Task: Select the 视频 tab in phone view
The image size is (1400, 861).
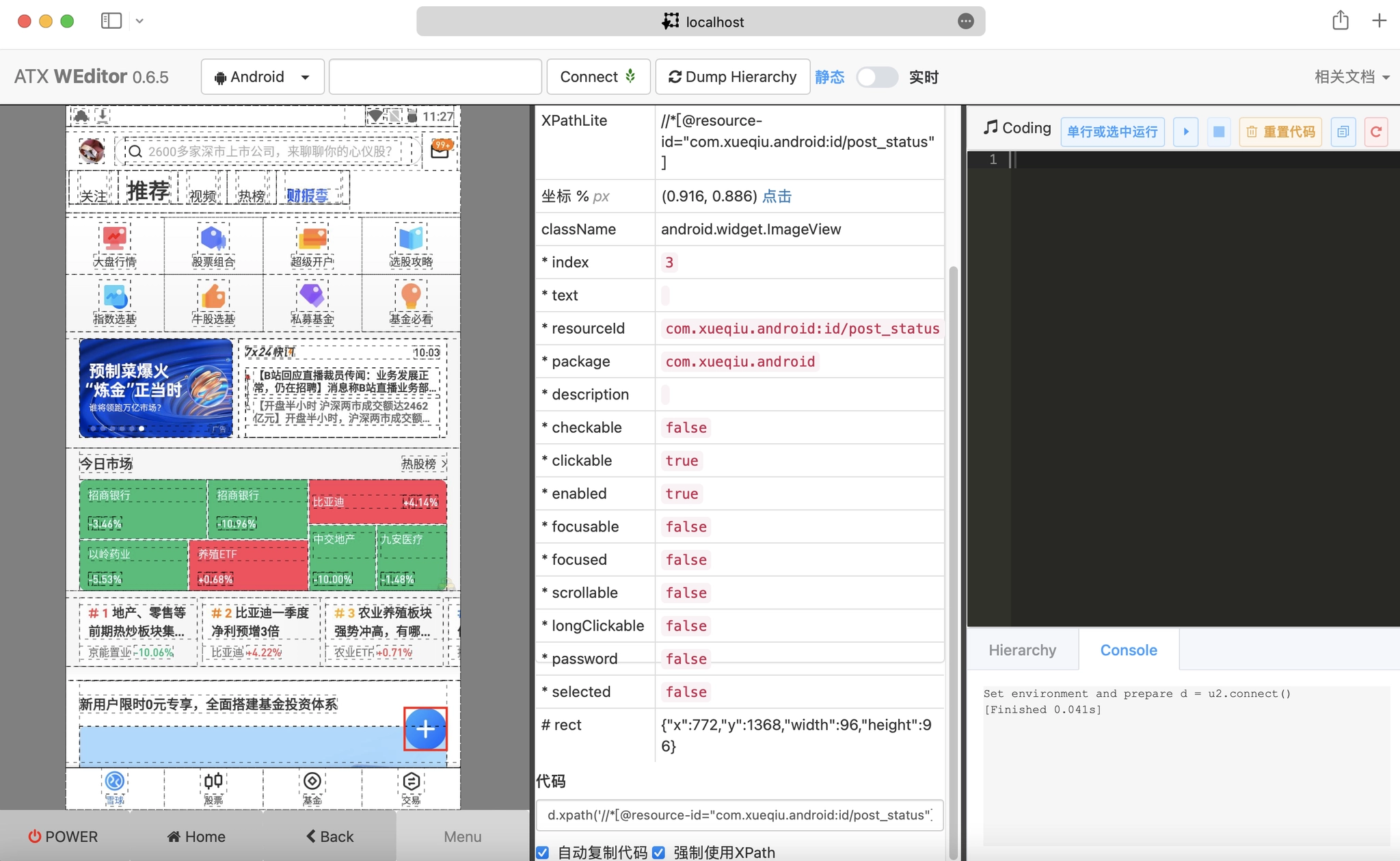Action: (x=202, y=196)
